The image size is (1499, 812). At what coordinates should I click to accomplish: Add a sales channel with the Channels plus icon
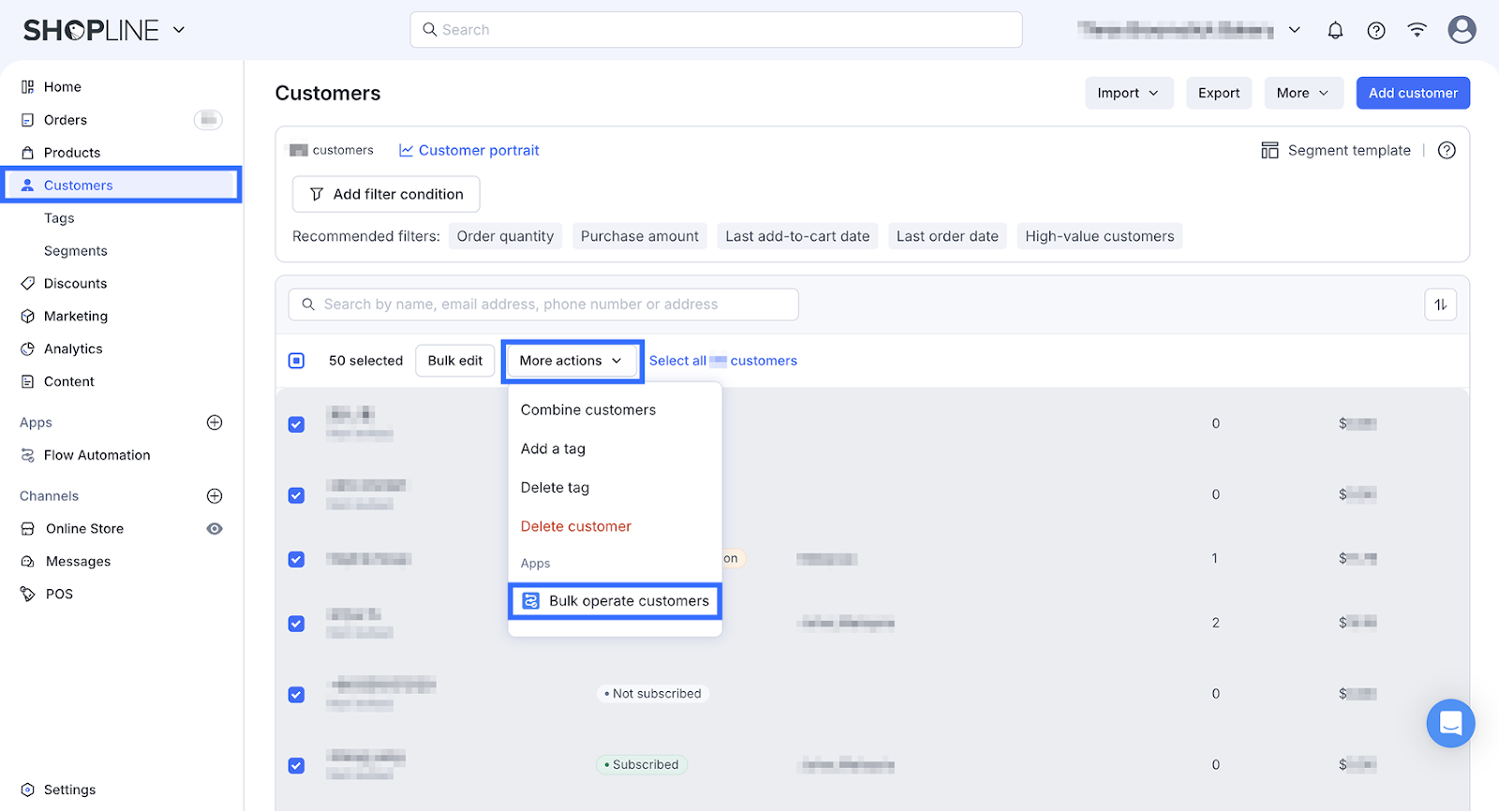click(x=215, y=495)
